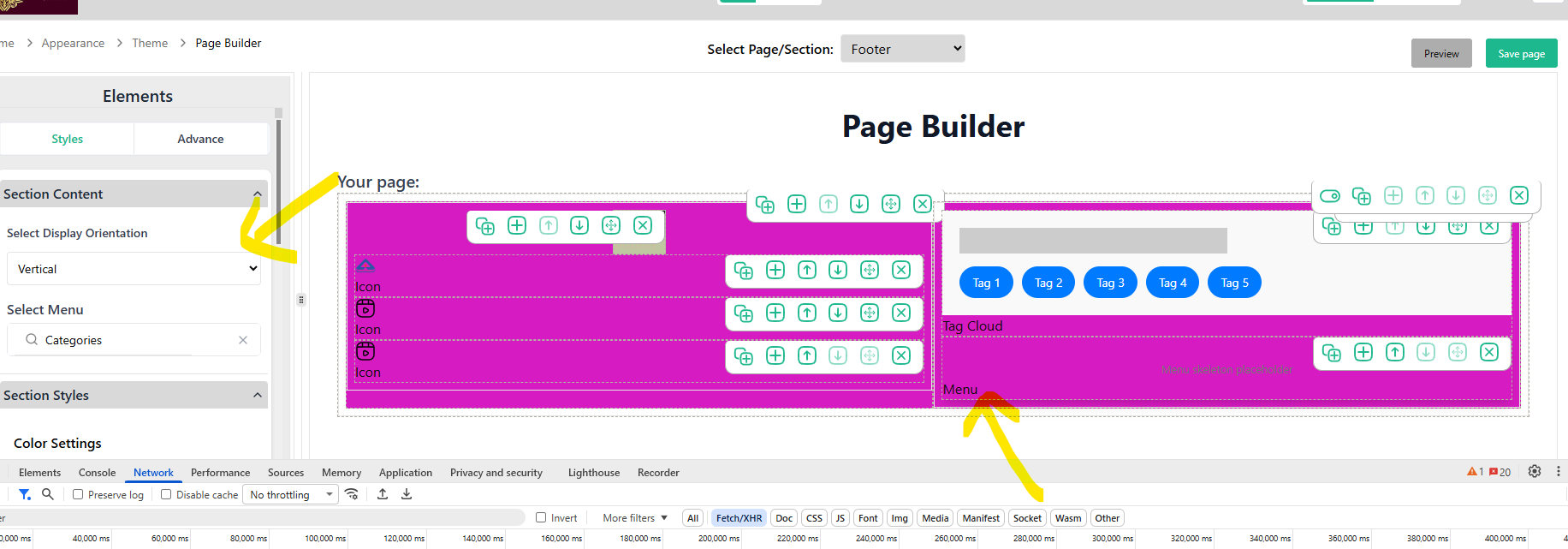Move the third Icon element up
The width and height of the screenshot is (1568, 549).
coord(807,355)
